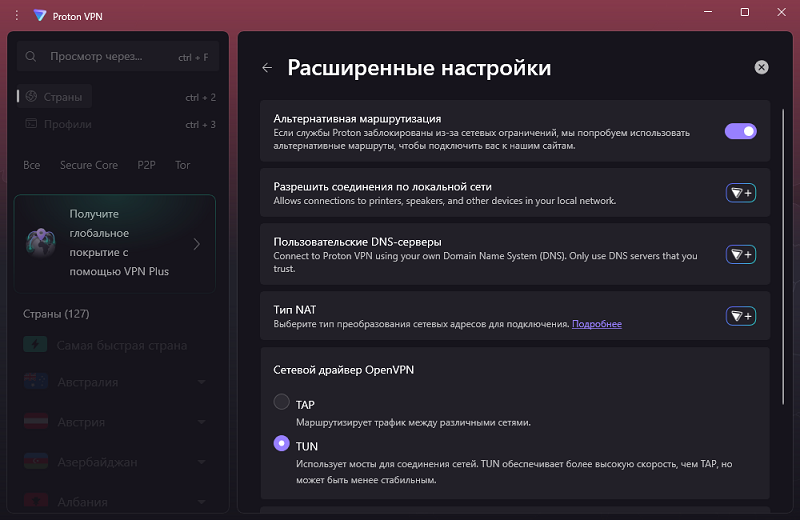Expand the Австрия country dropdown
The width and height of the screenshot is (800, 520).
(x=201, y=422)
